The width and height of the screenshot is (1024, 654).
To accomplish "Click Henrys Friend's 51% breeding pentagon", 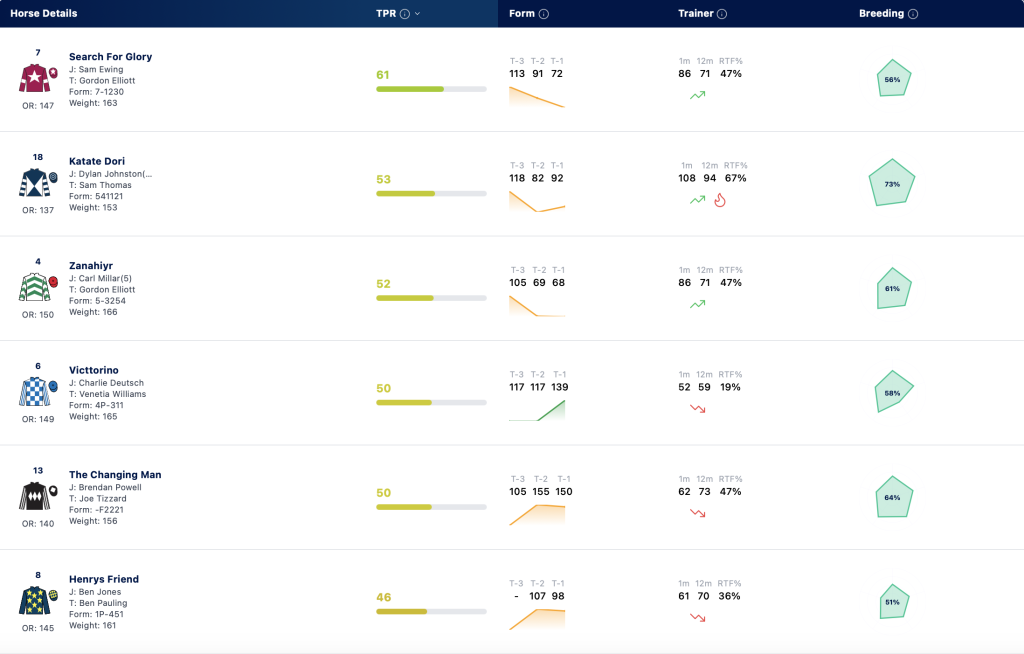I will [x=892, y=601].
